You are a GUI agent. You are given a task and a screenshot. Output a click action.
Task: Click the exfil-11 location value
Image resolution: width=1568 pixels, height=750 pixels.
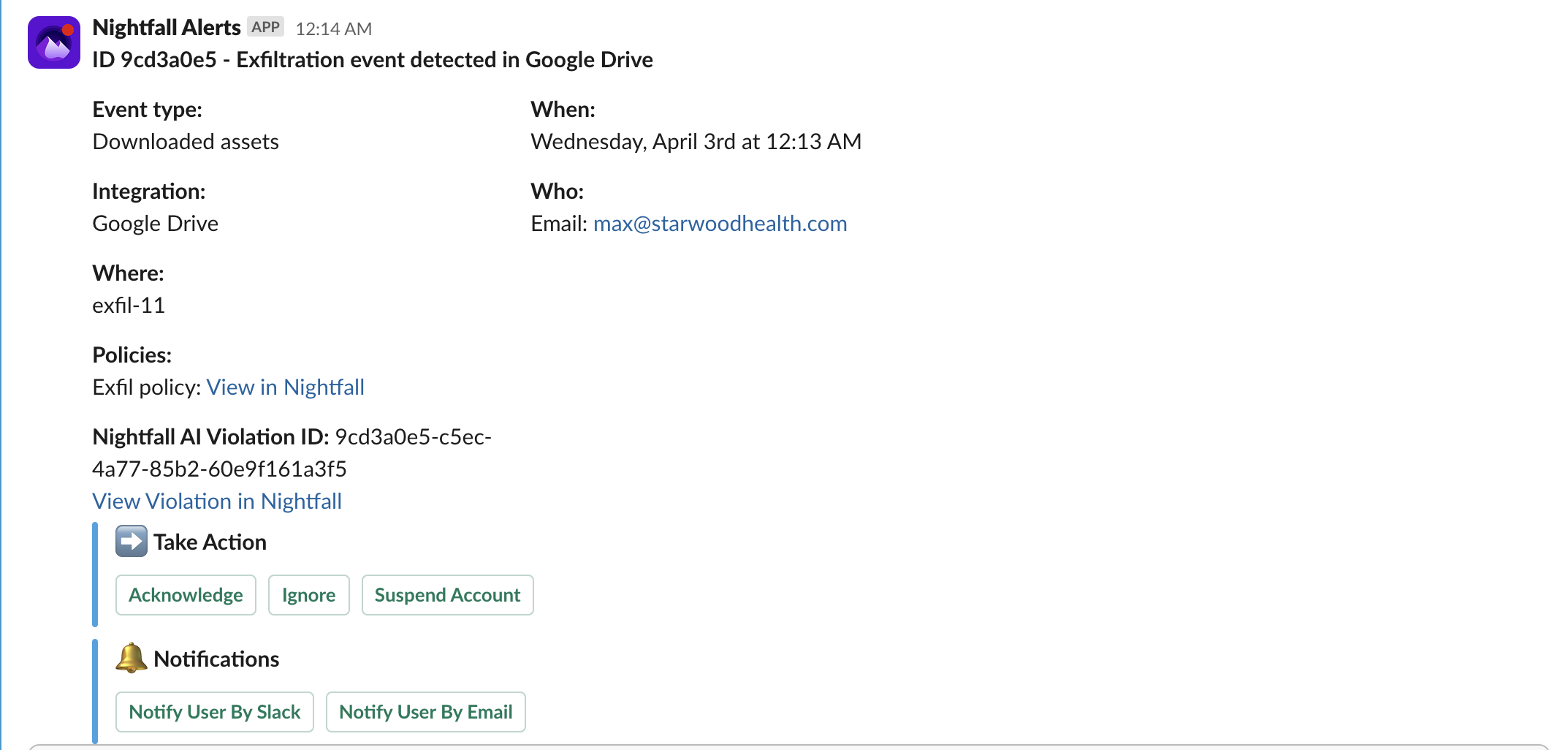pyautogui.click(x=129, y=306)
